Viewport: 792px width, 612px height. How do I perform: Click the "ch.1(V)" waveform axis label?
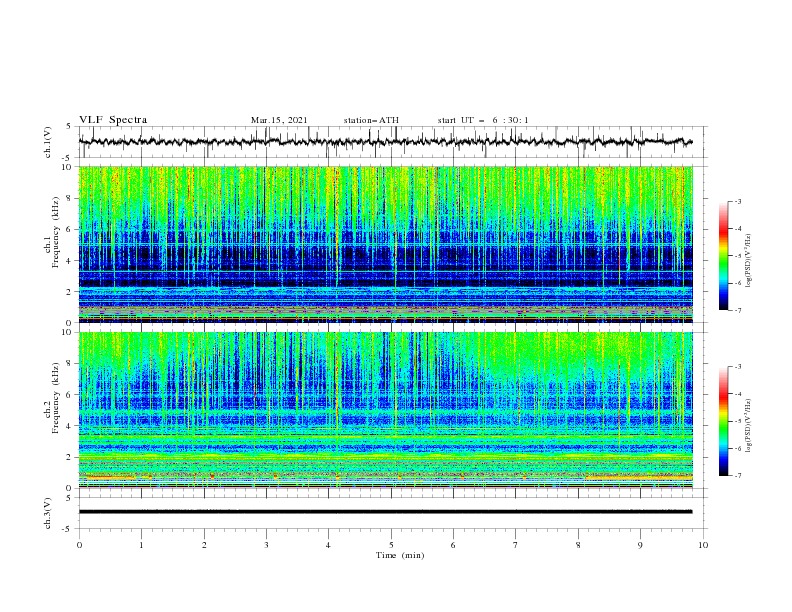tap(48, 142)
